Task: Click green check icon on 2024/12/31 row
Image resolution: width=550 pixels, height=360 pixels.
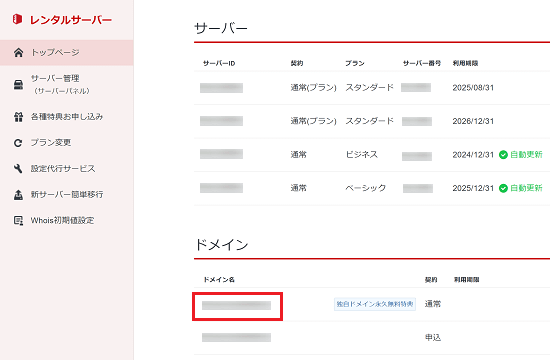Action: (503, 155)
